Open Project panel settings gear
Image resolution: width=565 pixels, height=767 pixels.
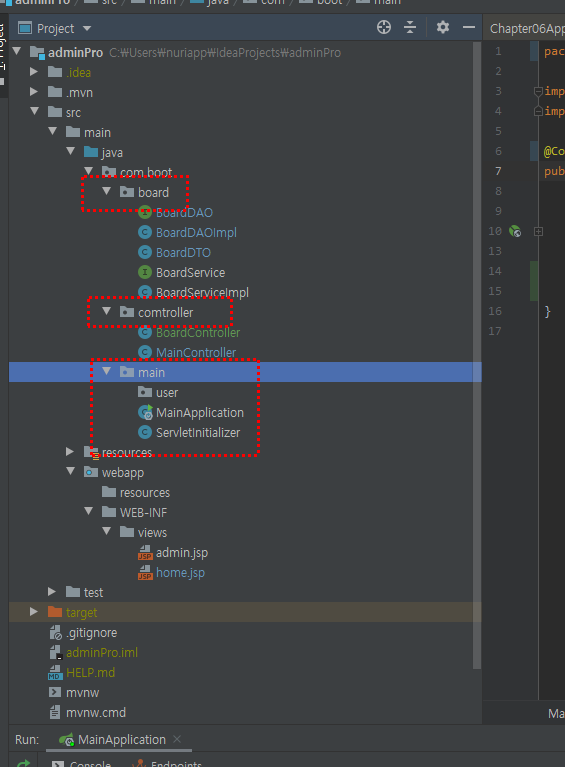pos(443,27)
